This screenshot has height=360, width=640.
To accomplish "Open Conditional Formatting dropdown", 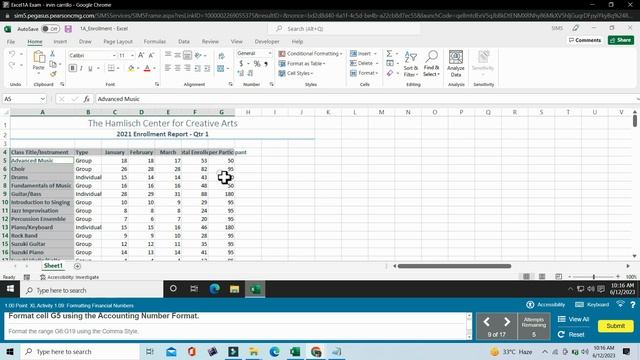I will 310,53.
